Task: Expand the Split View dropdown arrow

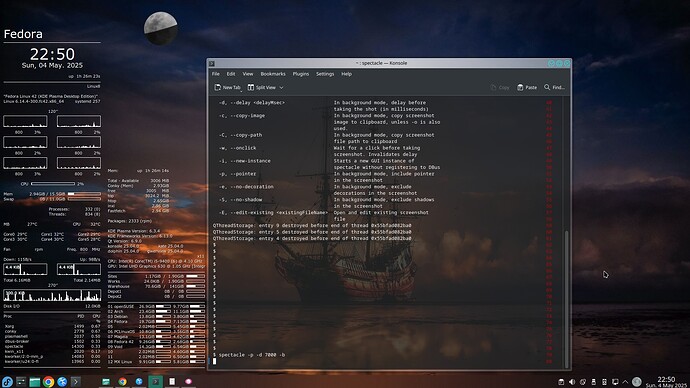Action: [282, 88]
